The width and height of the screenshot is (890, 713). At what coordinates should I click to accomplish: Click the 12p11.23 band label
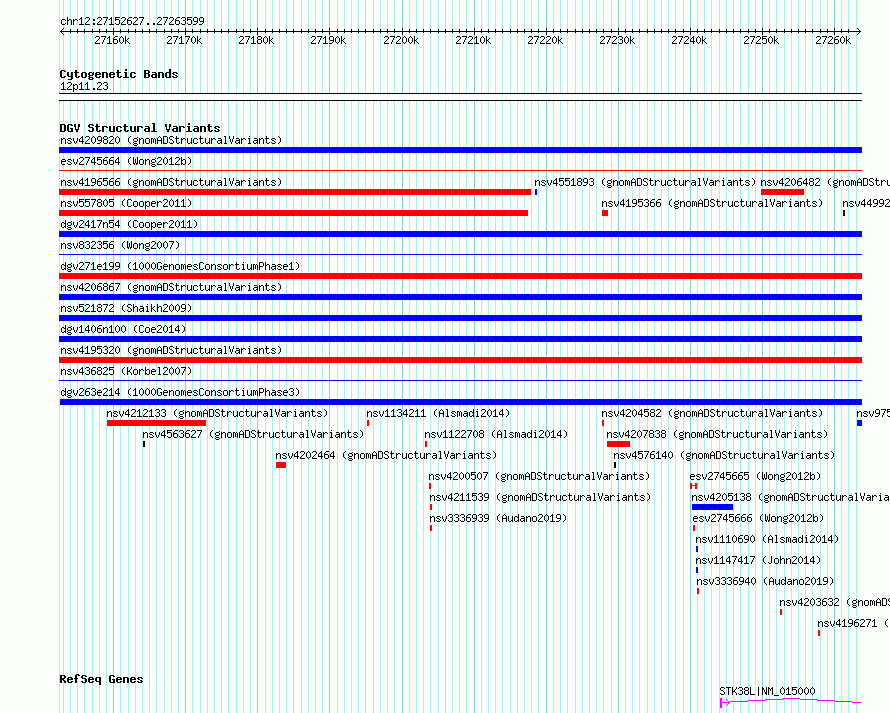[84, 86]
